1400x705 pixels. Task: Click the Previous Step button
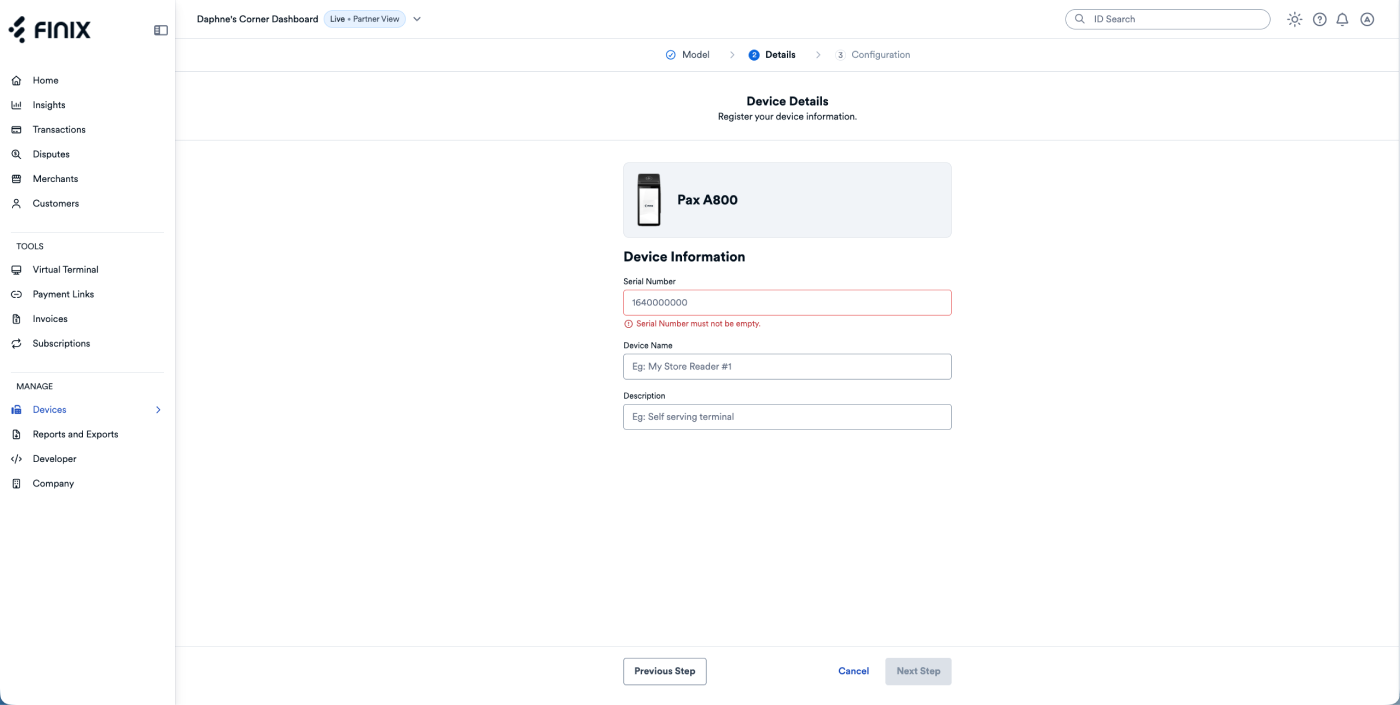pyautogui.click(x=665, y=671)
